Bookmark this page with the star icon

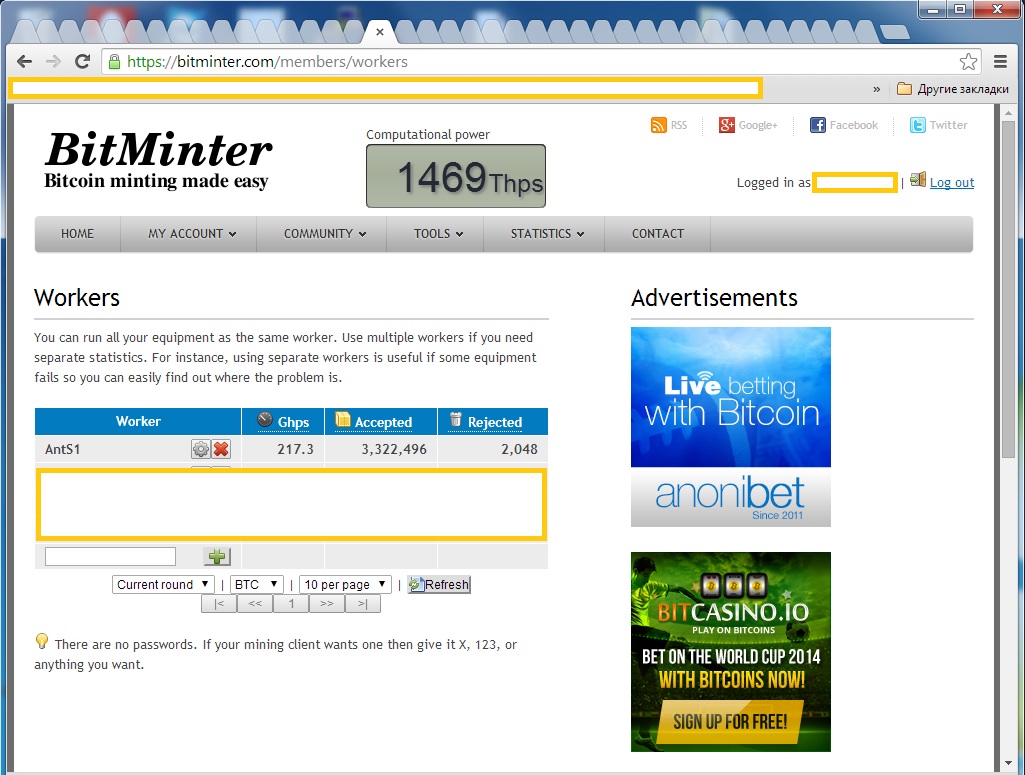click(x=968, y=61)
